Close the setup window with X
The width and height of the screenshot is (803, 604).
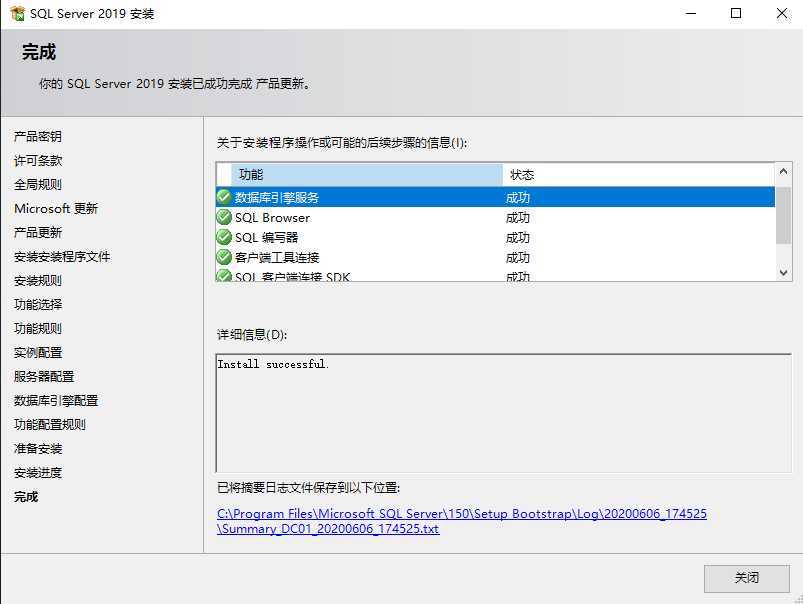point(781,13)
